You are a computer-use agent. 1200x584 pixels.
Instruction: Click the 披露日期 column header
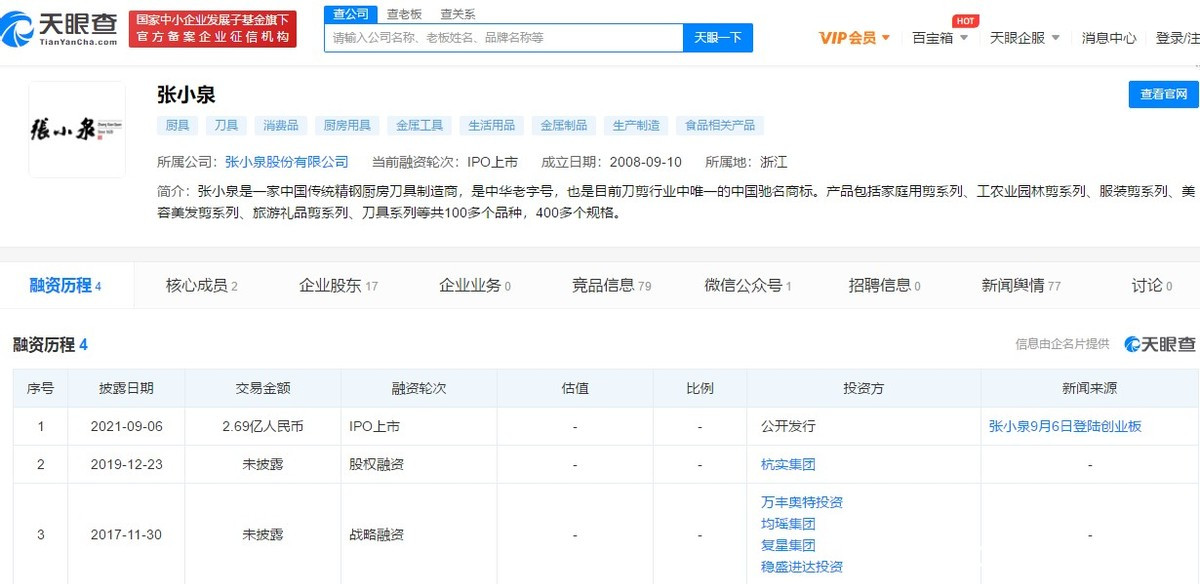click(126, 388)
